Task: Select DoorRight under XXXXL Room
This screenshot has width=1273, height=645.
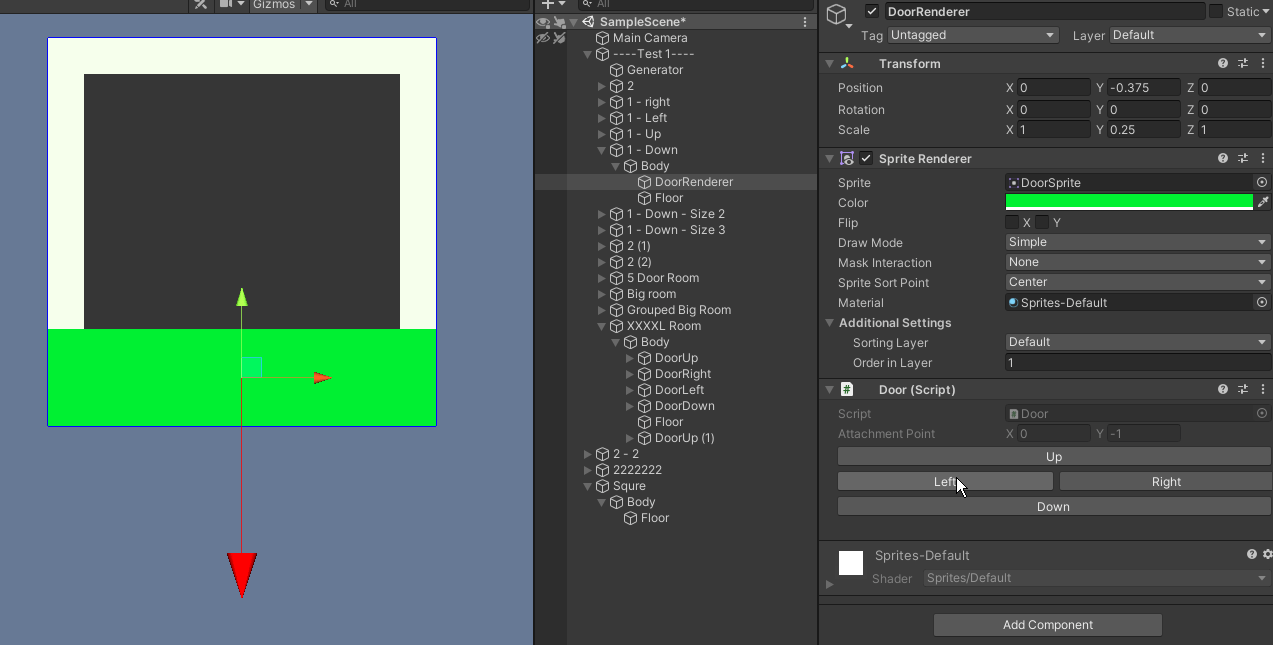Action: [682, 374]
